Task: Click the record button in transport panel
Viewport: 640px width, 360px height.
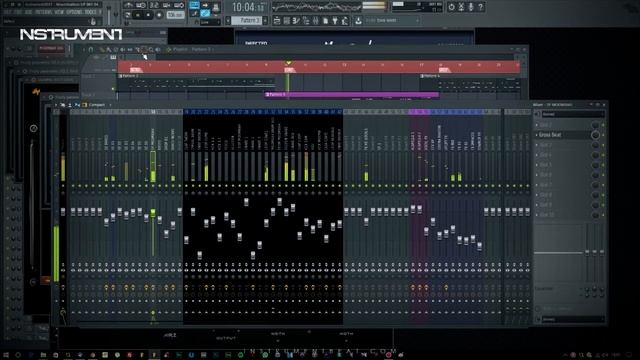Action: tap(159, 15)
